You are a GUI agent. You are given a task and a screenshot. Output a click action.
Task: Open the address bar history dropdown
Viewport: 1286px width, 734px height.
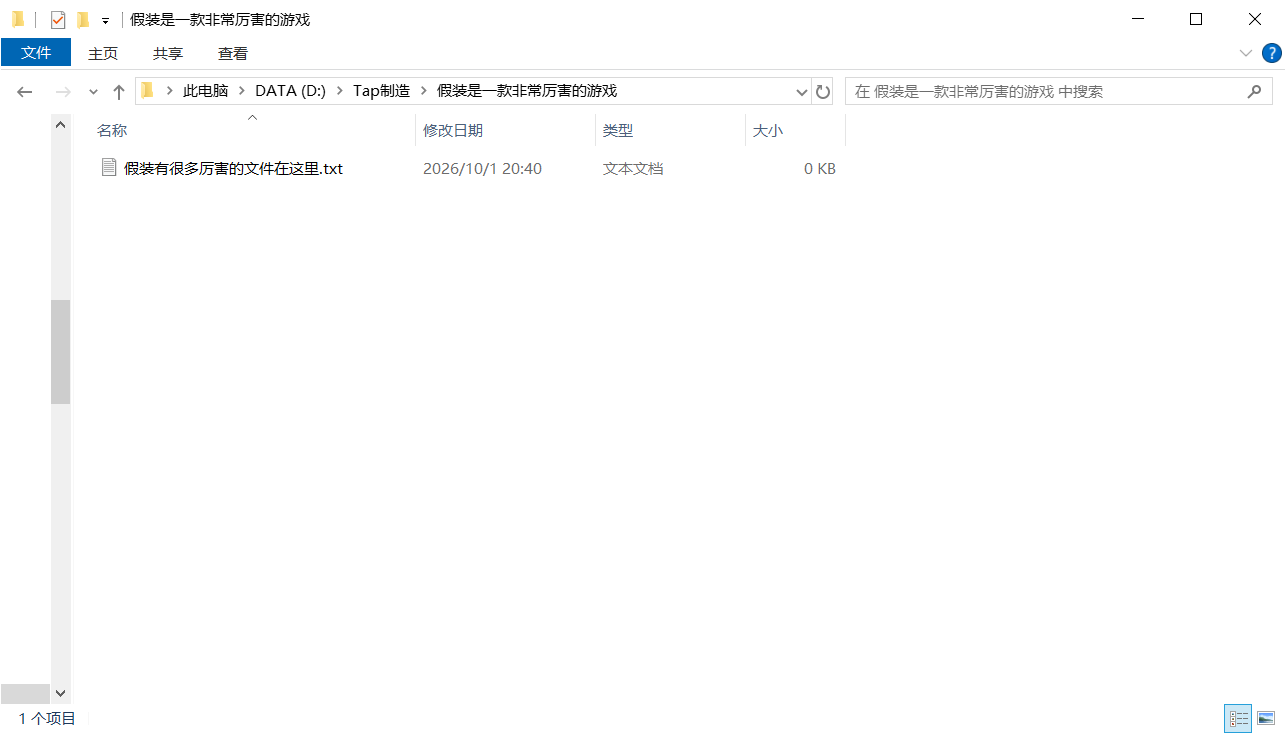tap(801, 92)
